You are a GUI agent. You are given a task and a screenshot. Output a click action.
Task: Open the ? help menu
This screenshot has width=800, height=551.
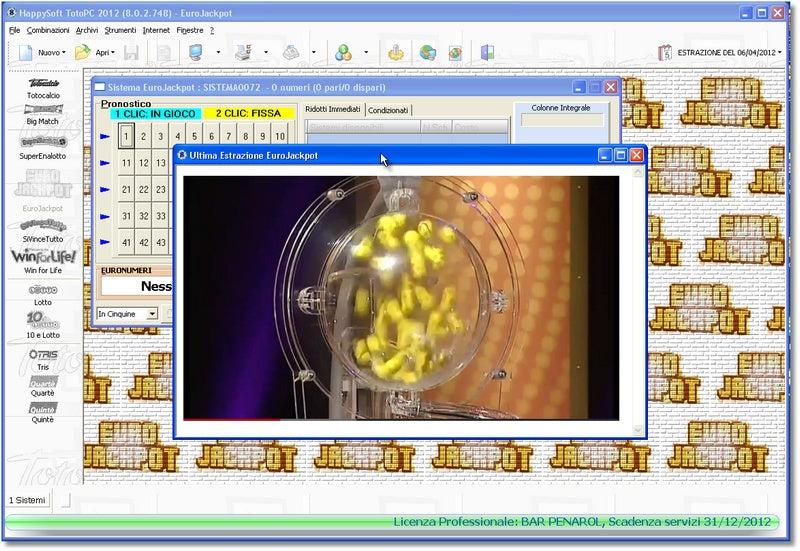click(212, 30)
